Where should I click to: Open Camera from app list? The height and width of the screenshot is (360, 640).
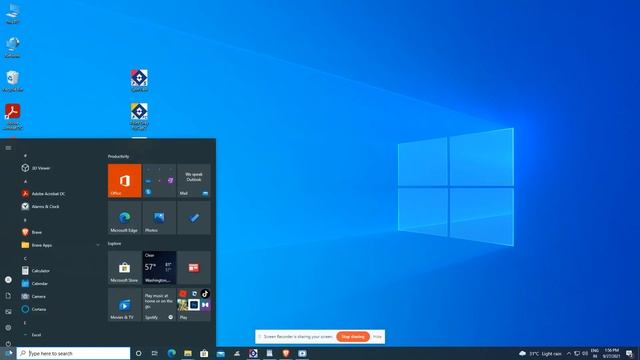tap(59, 296)
